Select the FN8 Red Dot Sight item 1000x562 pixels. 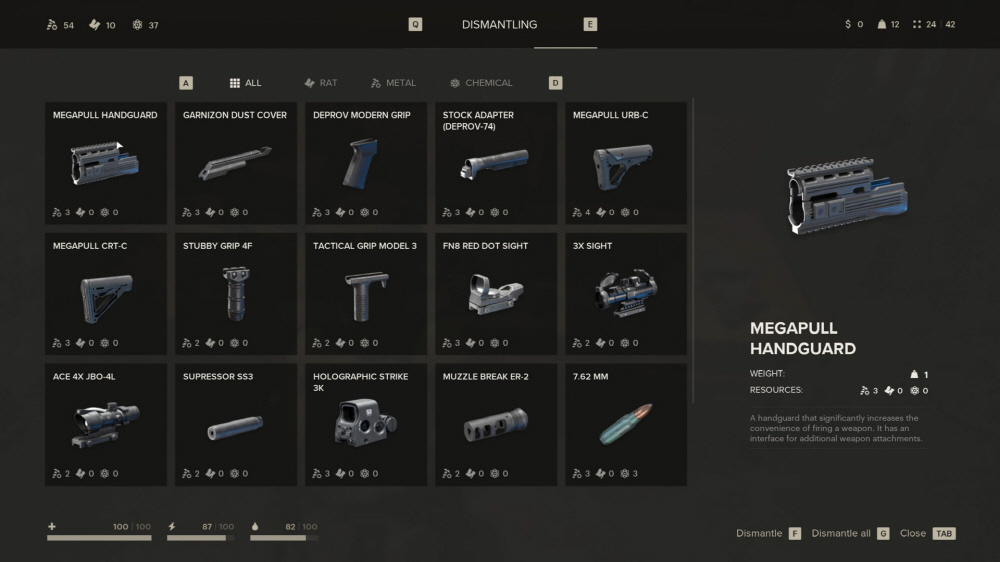click(x=496, y=294)
